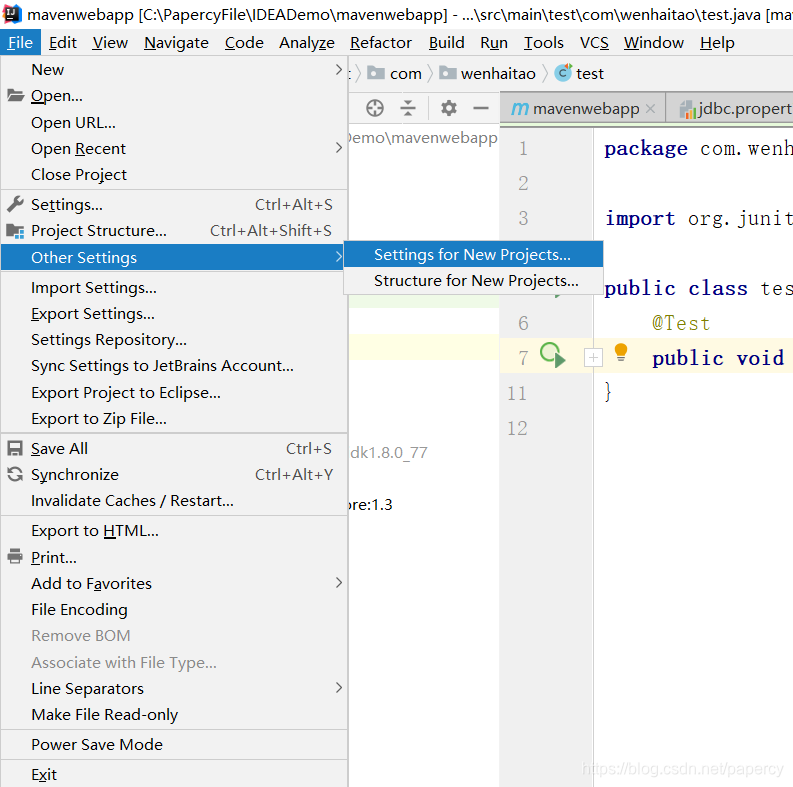Click the open folder icon beside Open
793x787 pixels.
point(15,95)
